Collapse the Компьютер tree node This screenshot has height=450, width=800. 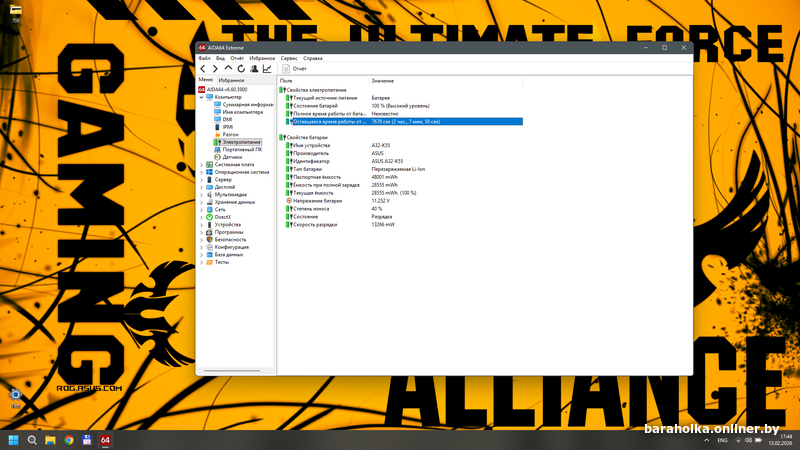coord(200,97)
